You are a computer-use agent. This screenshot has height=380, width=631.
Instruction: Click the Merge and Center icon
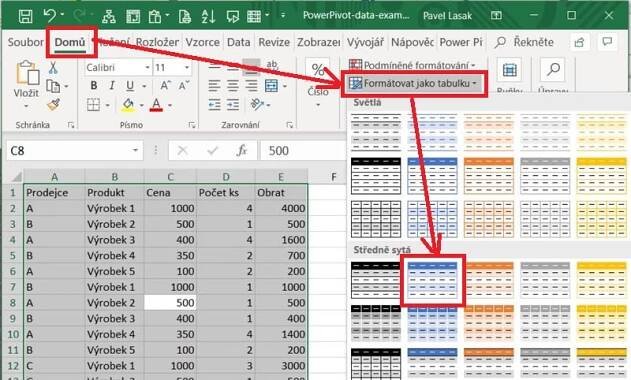(271, 85)
